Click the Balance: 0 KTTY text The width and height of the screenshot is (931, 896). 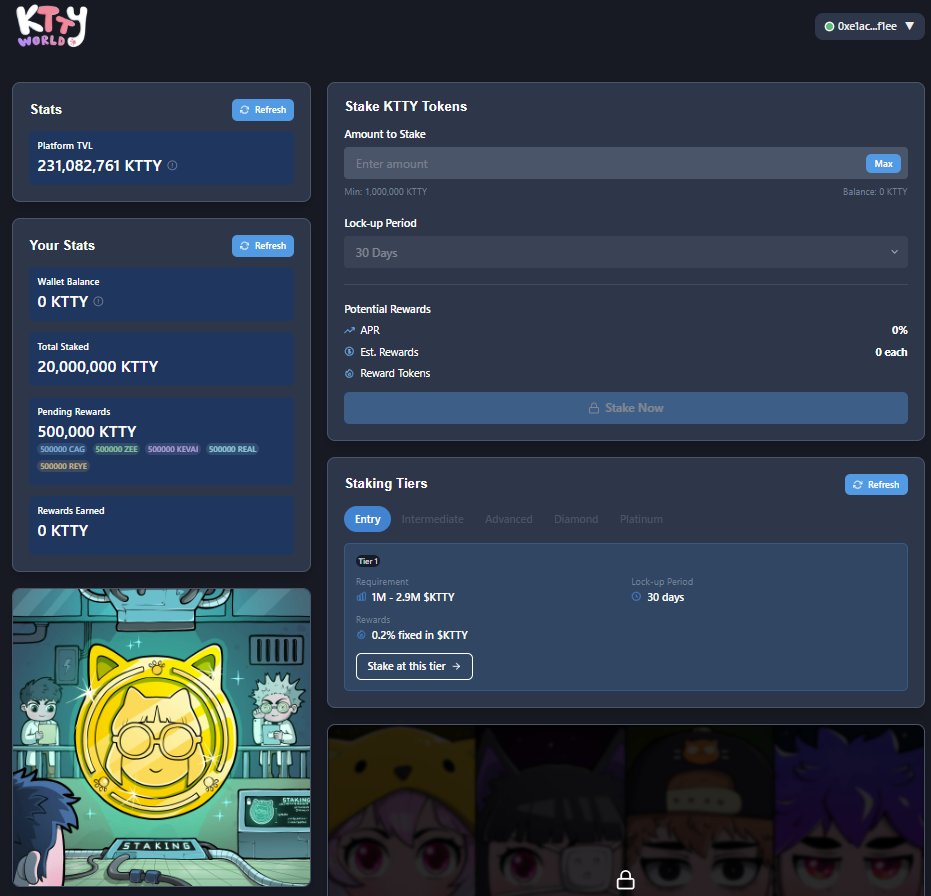pyautogui.click(x=875, y=192)
